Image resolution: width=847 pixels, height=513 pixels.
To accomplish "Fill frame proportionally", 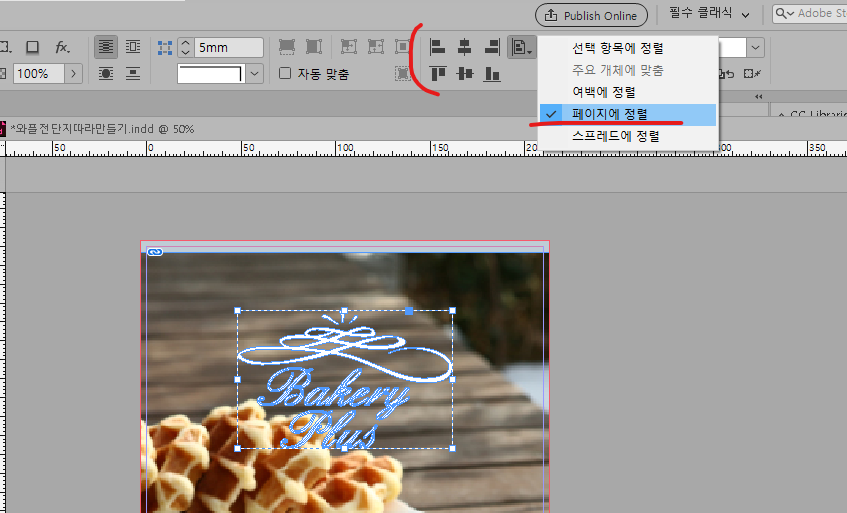I will coord(287,47).
